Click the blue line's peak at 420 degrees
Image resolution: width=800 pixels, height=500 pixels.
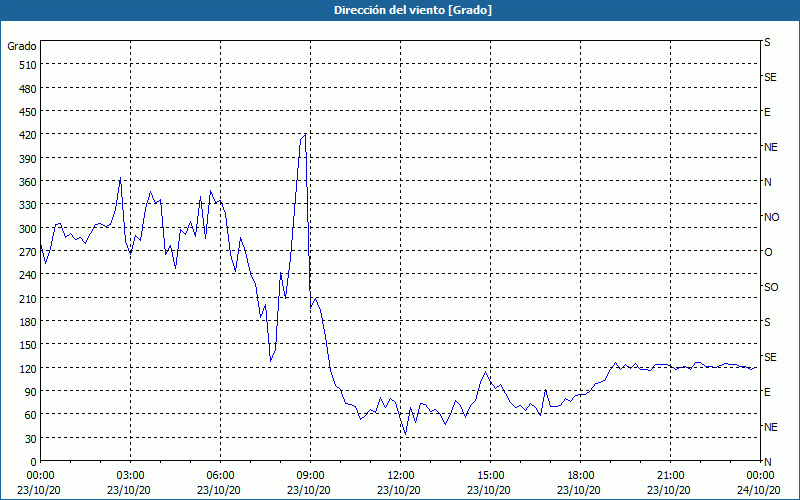(x=305, y=135)
